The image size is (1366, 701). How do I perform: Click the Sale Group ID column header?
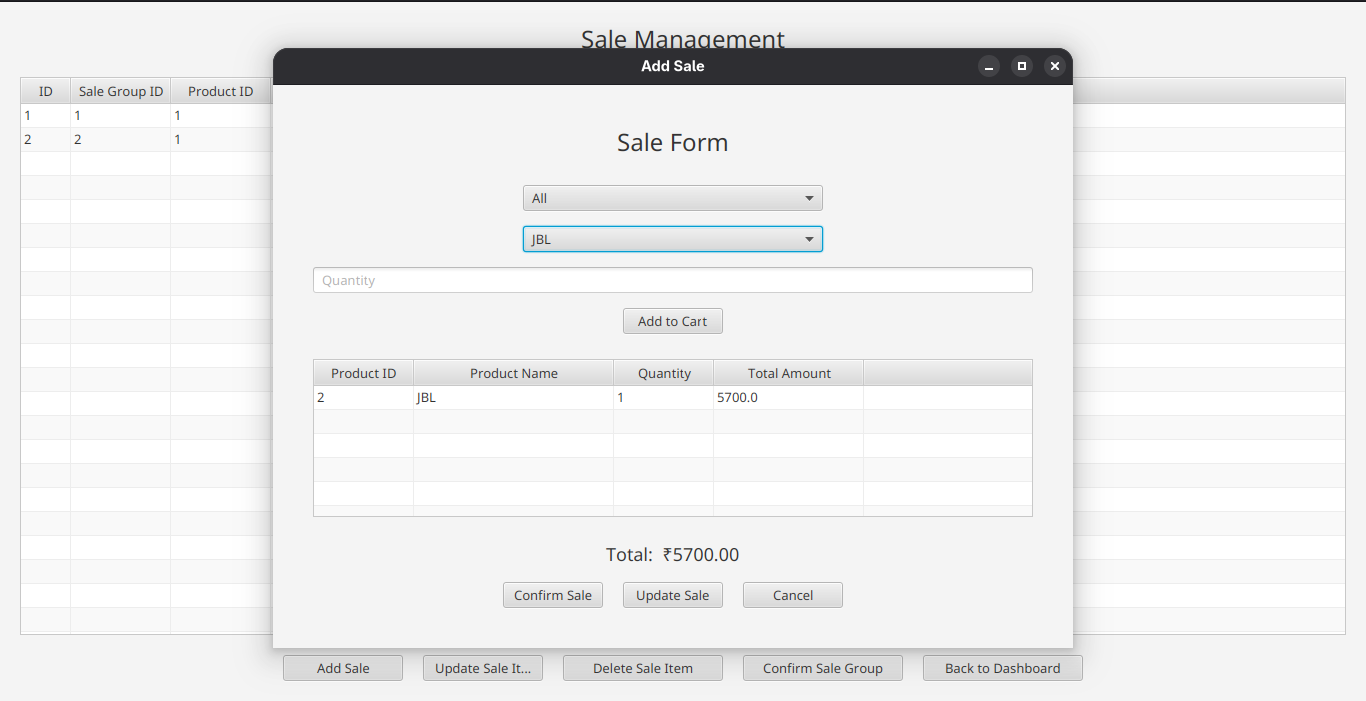tap(121, 91)
